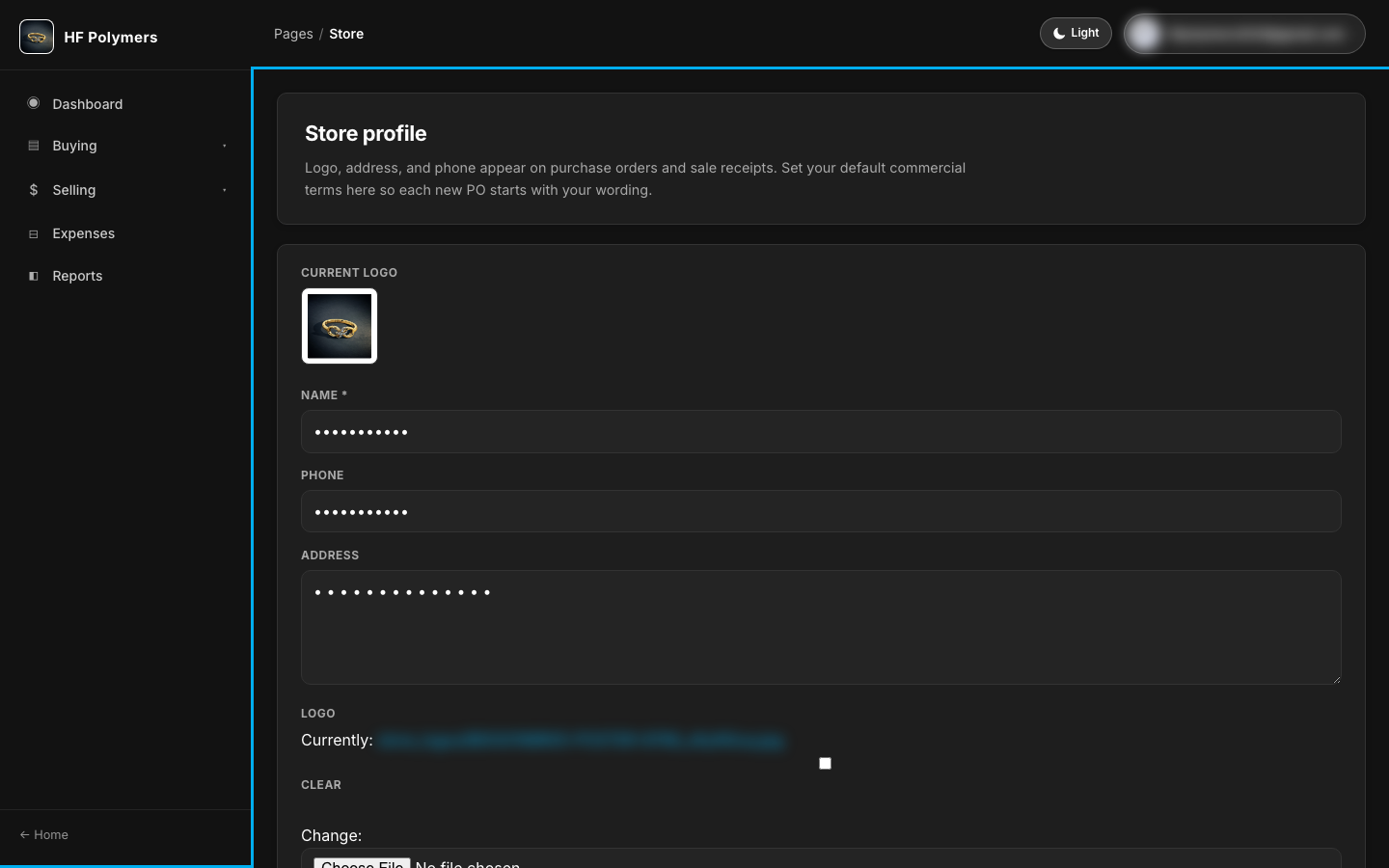1389x868 pixels.
Task: Expand the Buying submenu arrow
Action: pos(225,146)
